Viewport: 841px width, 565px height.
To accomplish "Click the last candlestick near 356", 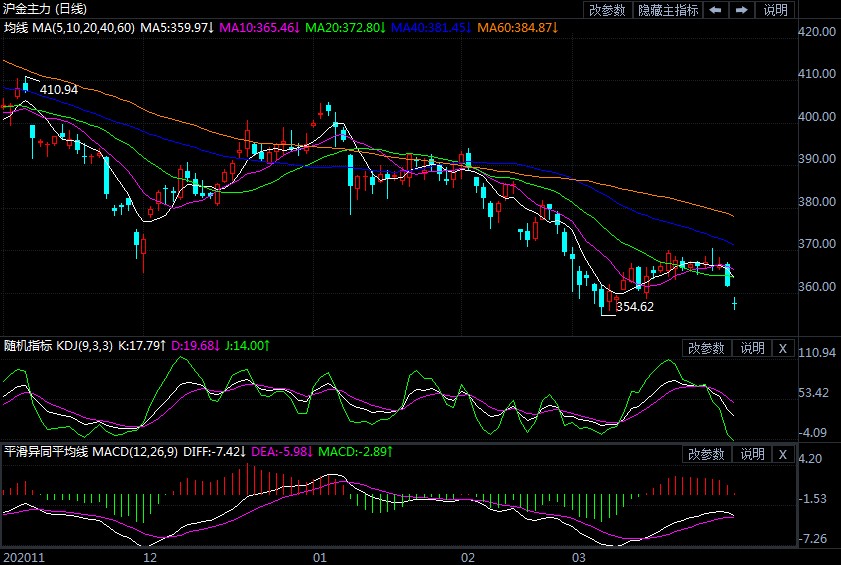I will 734,304.
